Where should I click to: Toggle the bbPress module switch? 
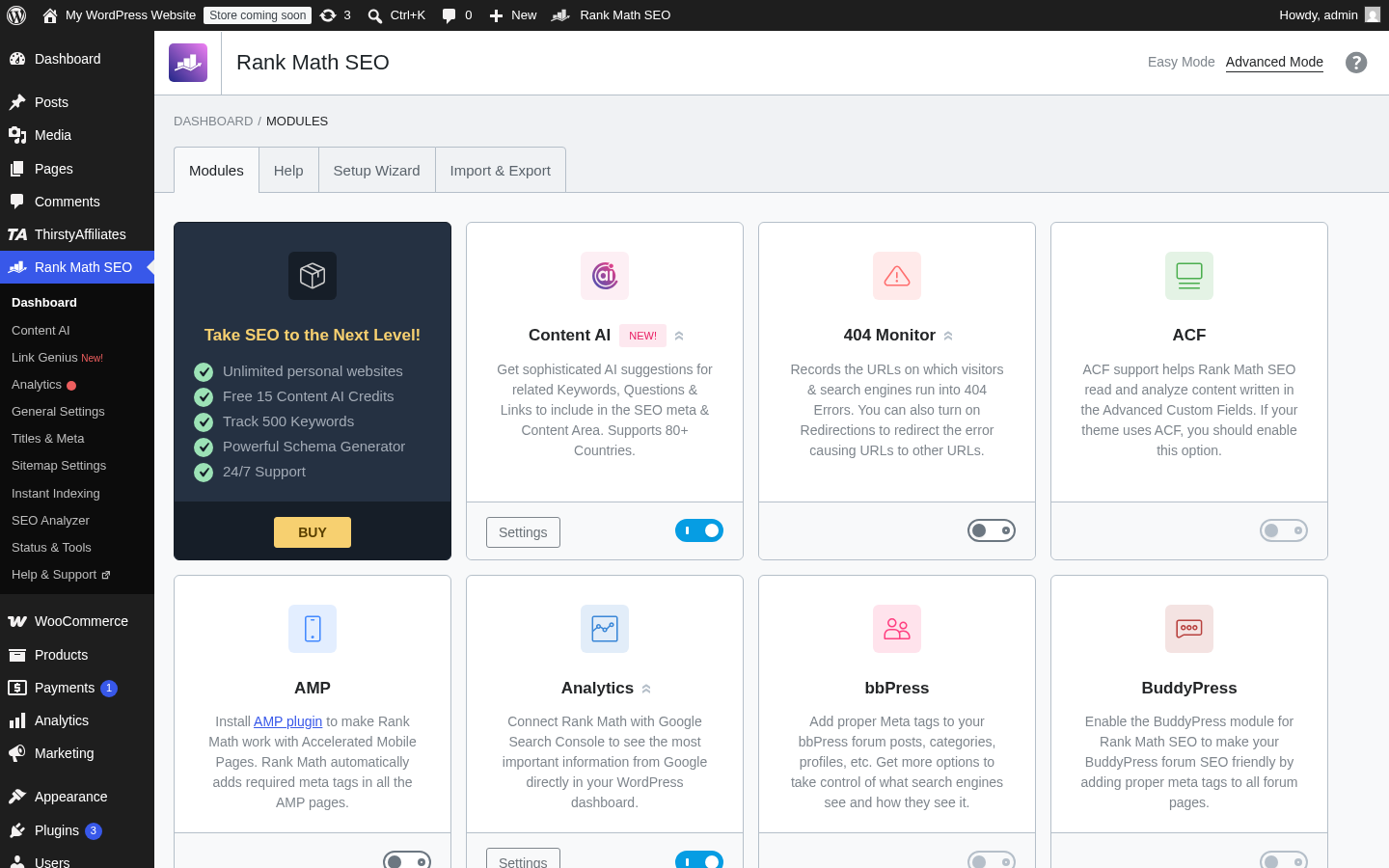pos(992,860)
